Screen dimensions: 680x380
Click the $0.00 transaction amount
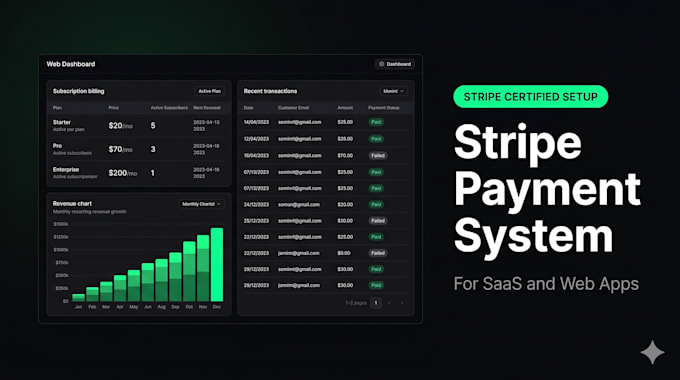(x=344, y=253)
